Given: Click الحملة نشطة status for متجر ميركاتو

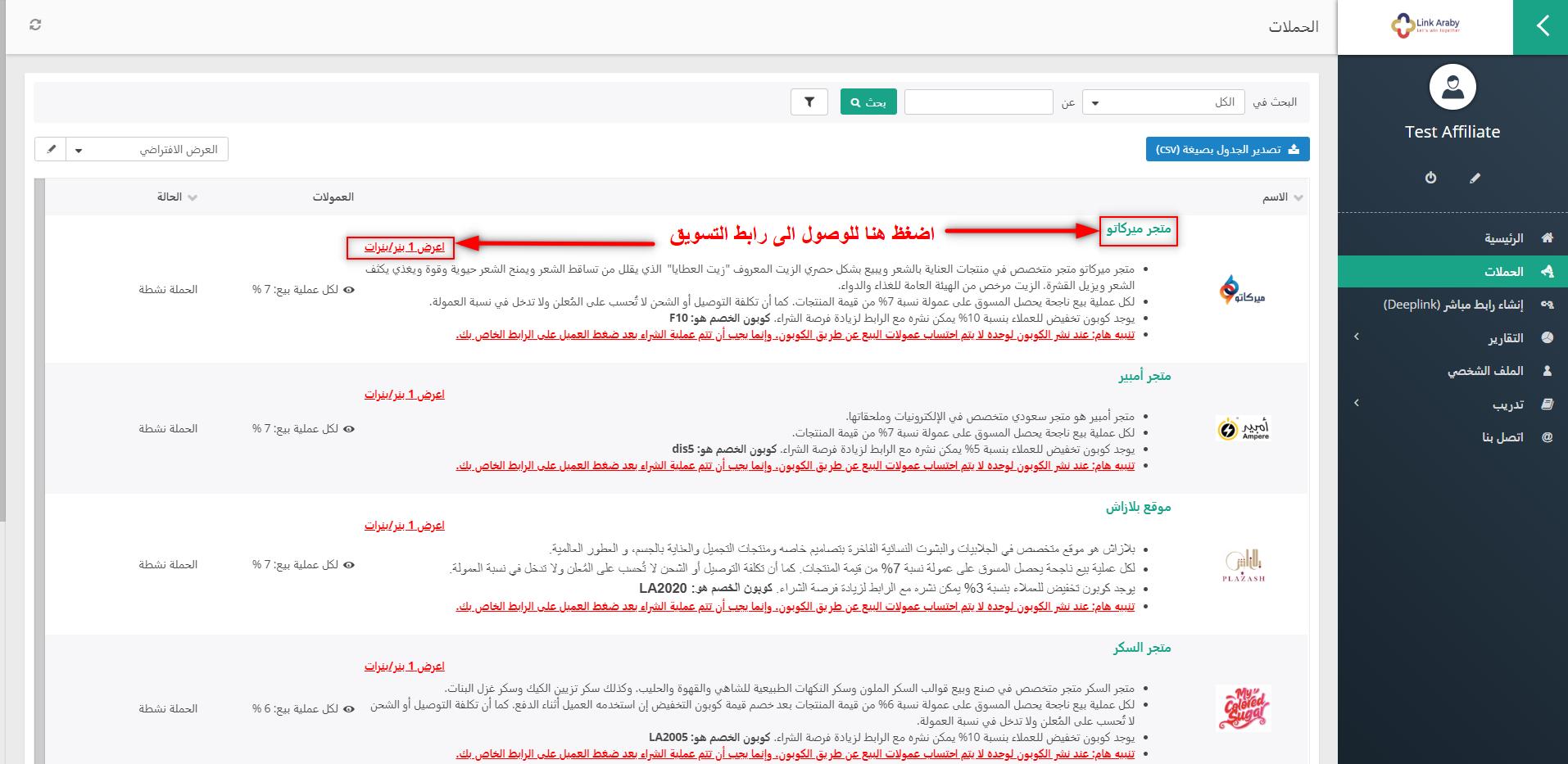Looking at the screenshot, I should [168, 290].
